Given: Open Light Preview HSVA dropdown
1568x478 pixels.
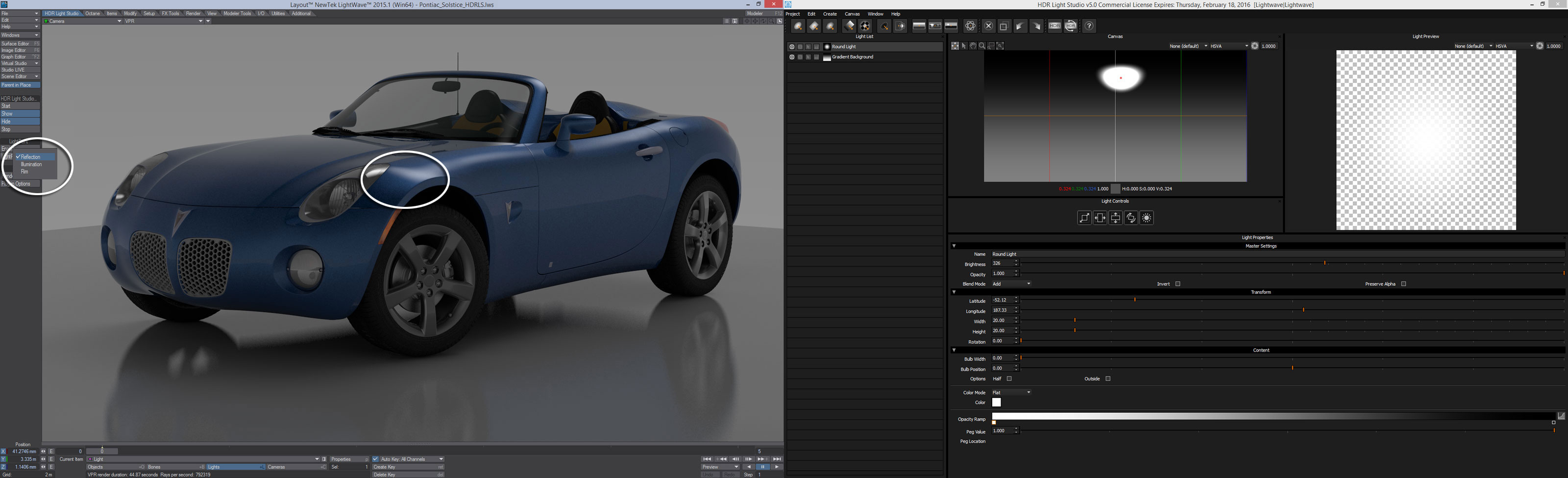Looking at the screenshot, I should click(x=1515, y=46).
